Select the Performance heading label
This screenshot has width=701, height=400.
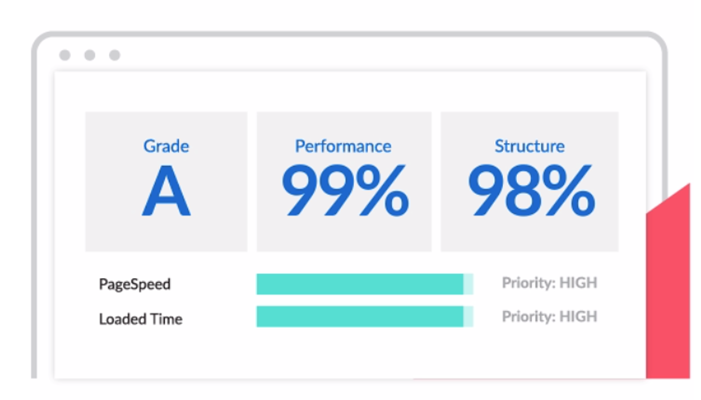tap(344, 146)
